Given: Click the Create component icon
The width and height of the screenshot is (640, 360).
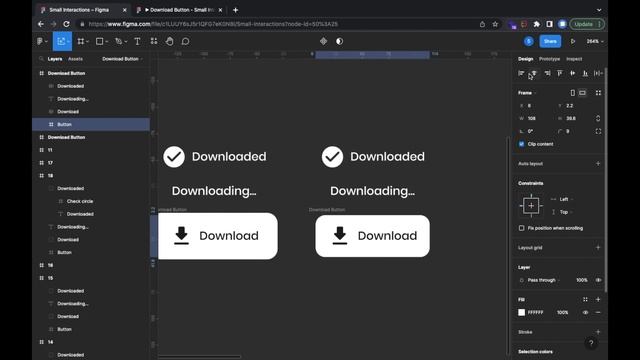Looking at the screenshot, I should point(323,41).
